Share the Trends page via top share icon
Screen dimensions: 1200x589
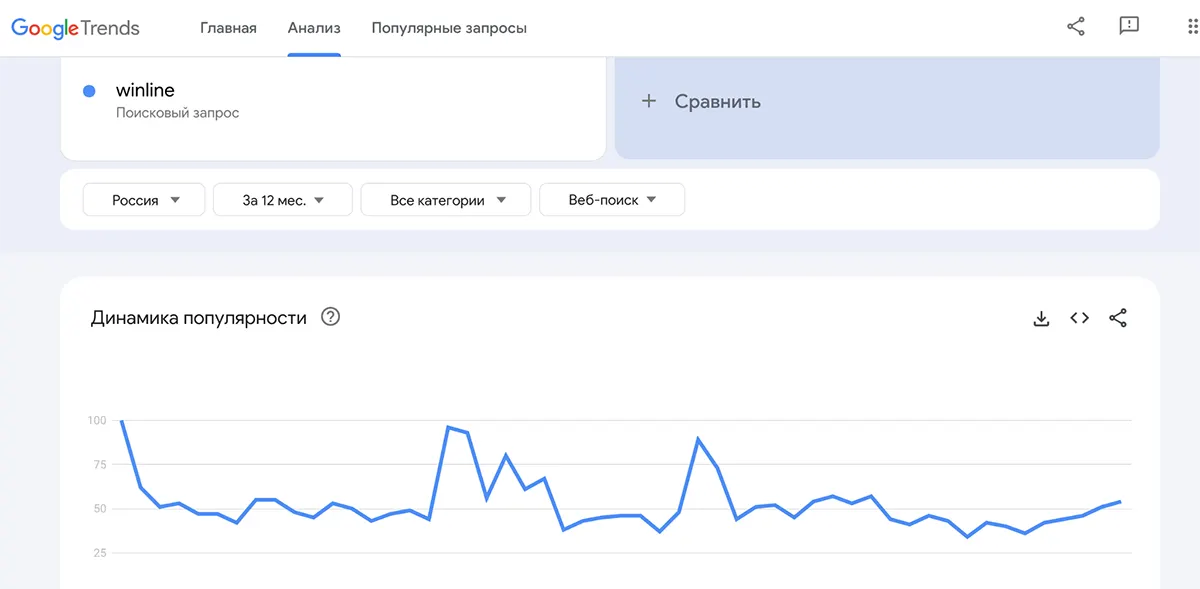pyautogui.click(x=1075, y=27)
